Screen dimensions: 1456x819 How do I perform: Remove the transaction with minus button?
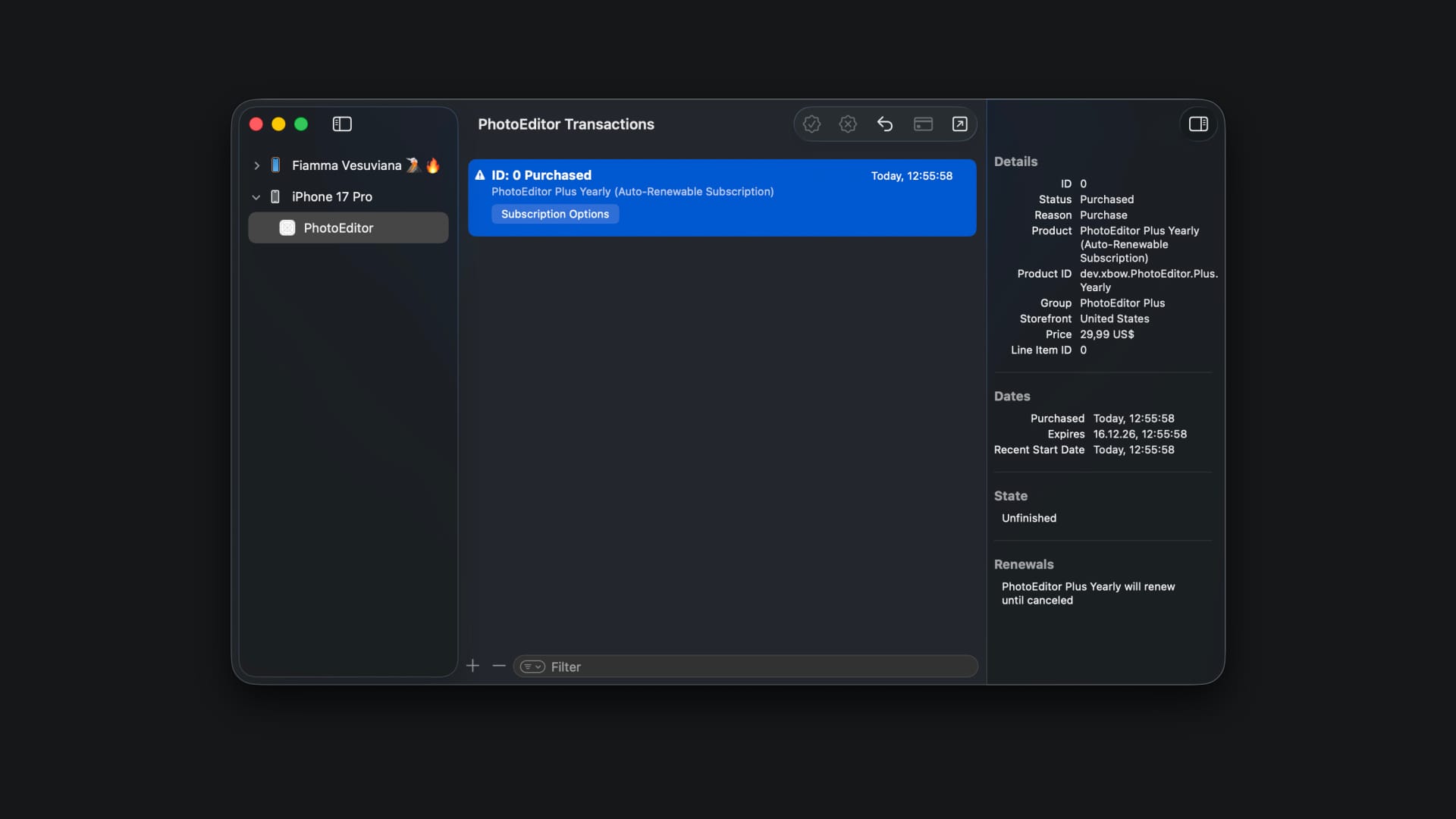pos(499,666)
